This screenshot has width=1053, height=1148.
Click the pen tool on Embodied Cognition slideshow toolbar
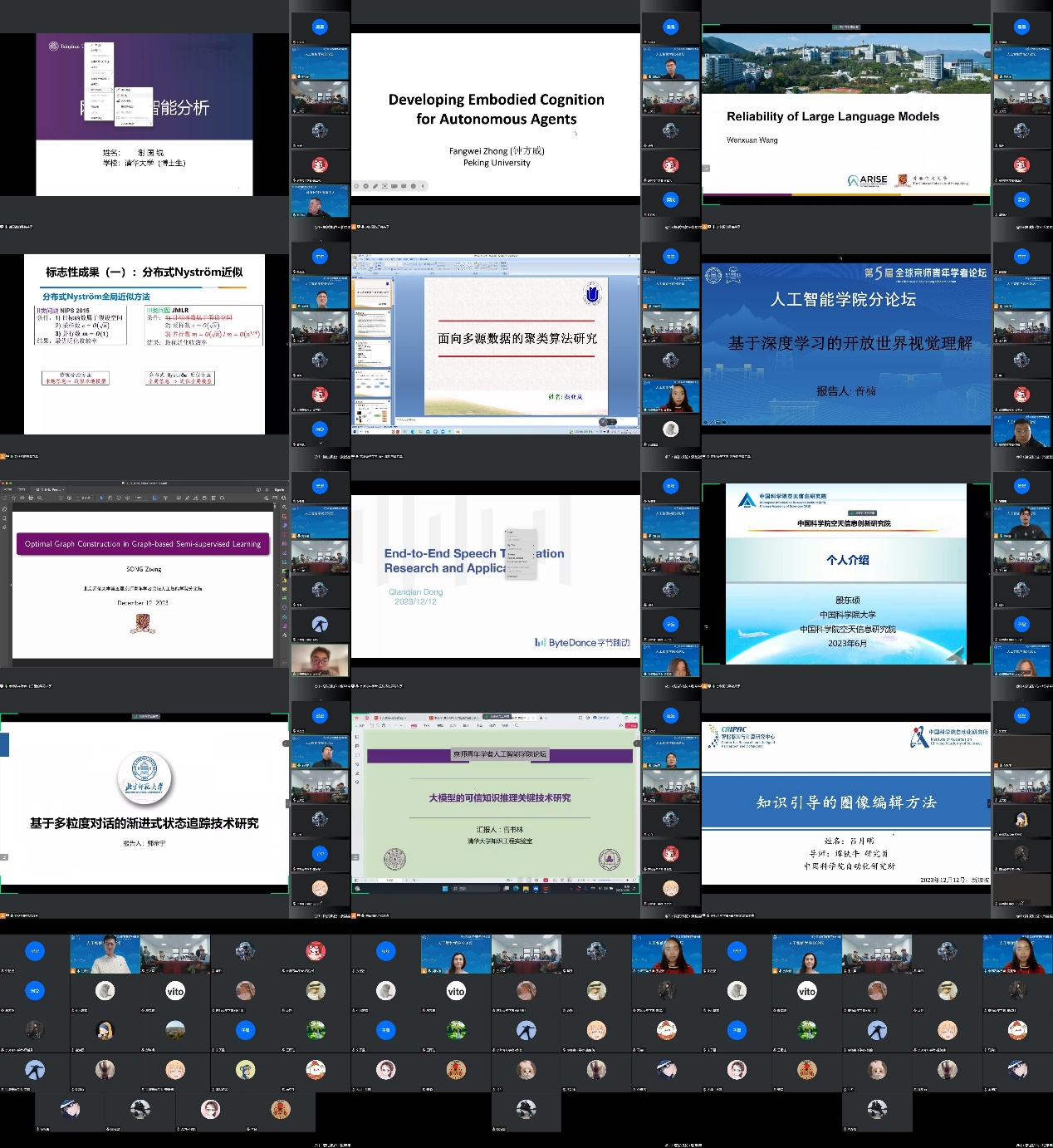click(x=375, y=186)
